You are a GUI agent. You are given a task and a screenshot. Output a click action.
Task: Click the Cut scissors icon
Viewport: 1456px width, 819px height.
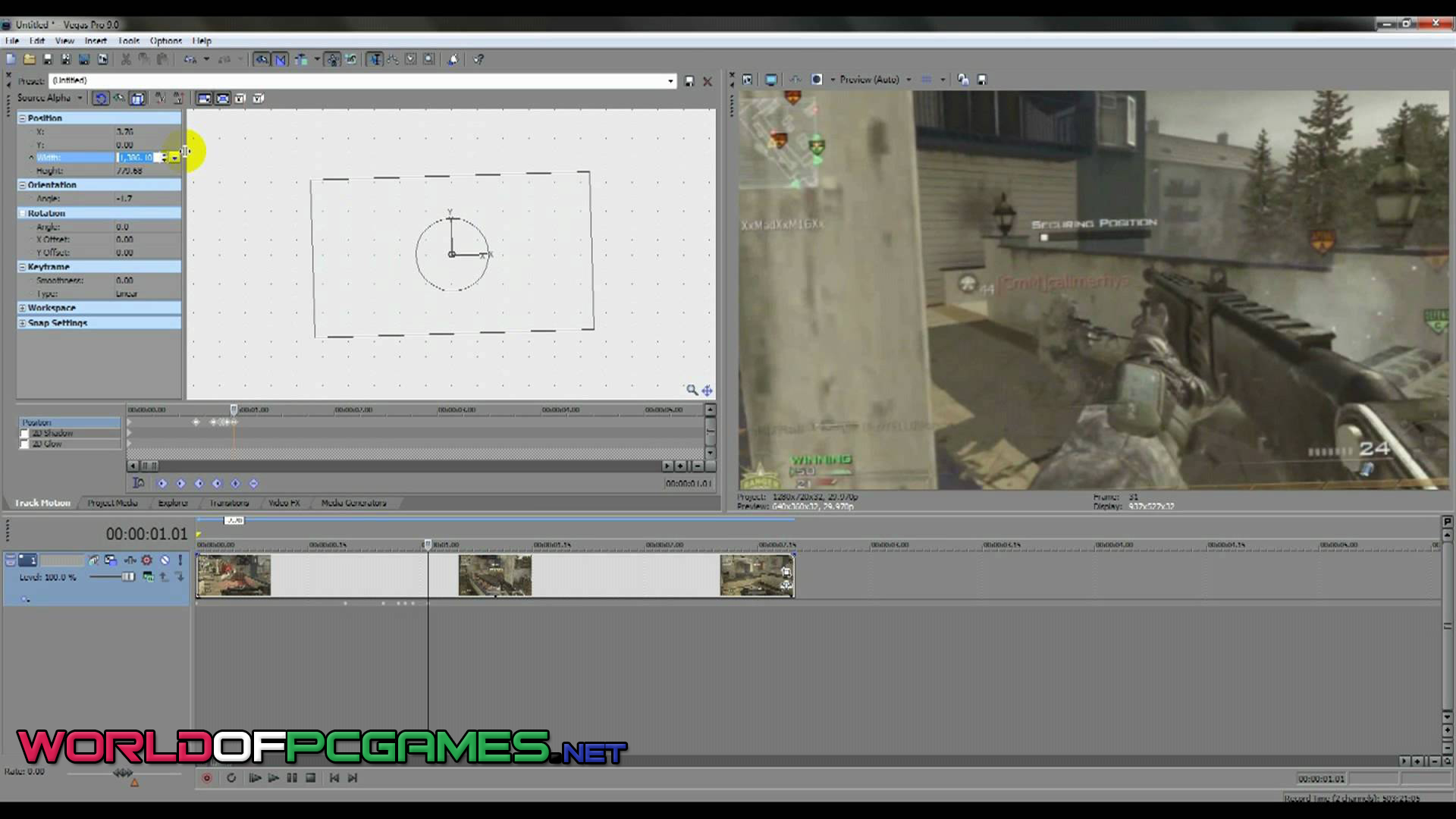pyautogui.click(x=126, y=59)
